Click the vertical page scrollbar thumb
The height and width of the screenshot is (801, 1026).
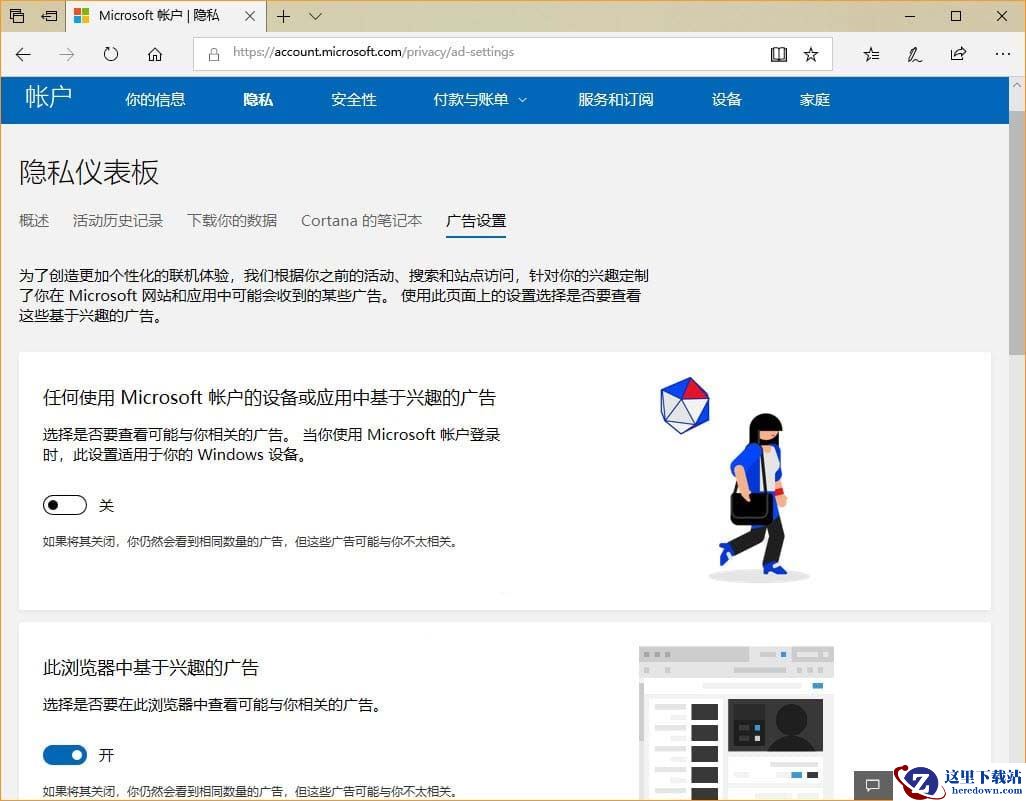pos(1017,232)
